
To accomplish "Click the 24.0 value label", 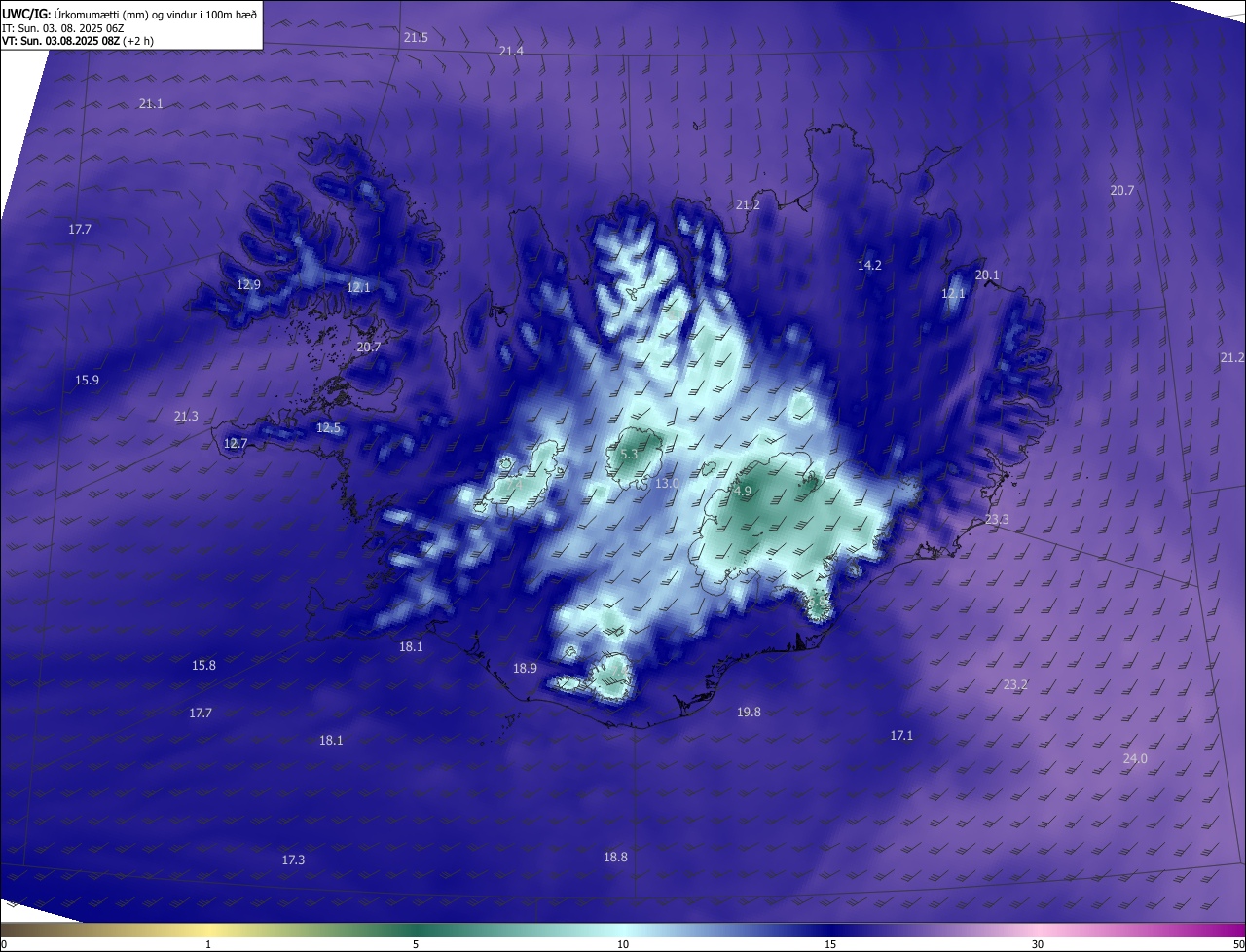I will pos(1135,758).
